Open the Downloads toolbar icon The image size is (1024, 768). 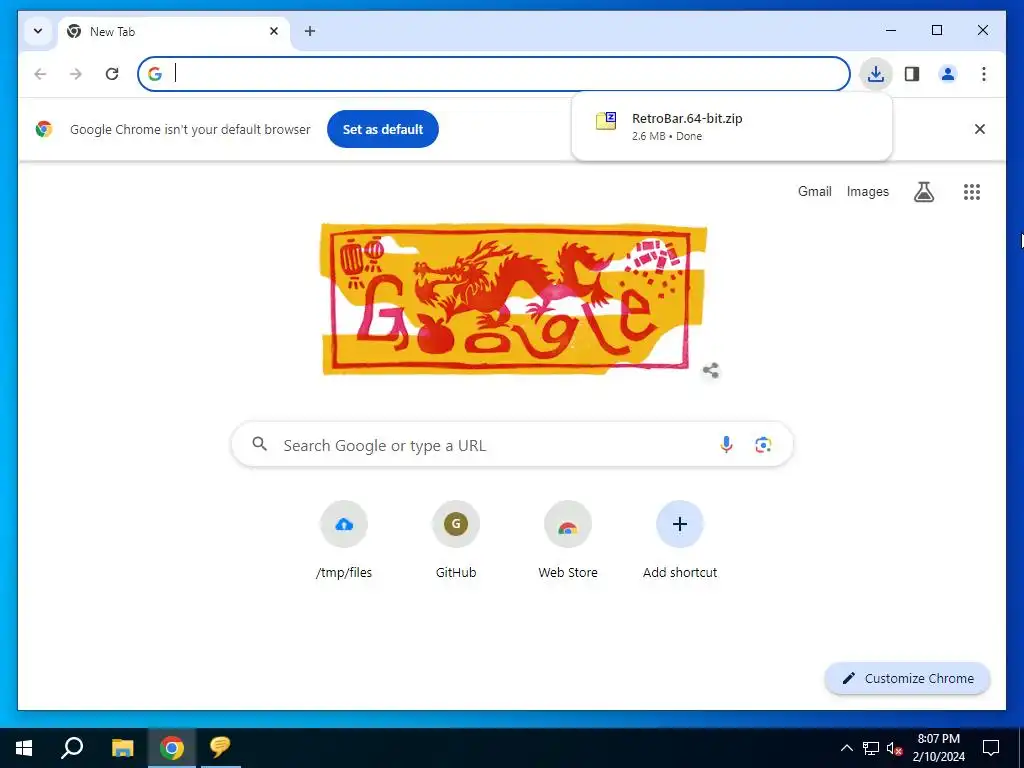tap(876, 74)
